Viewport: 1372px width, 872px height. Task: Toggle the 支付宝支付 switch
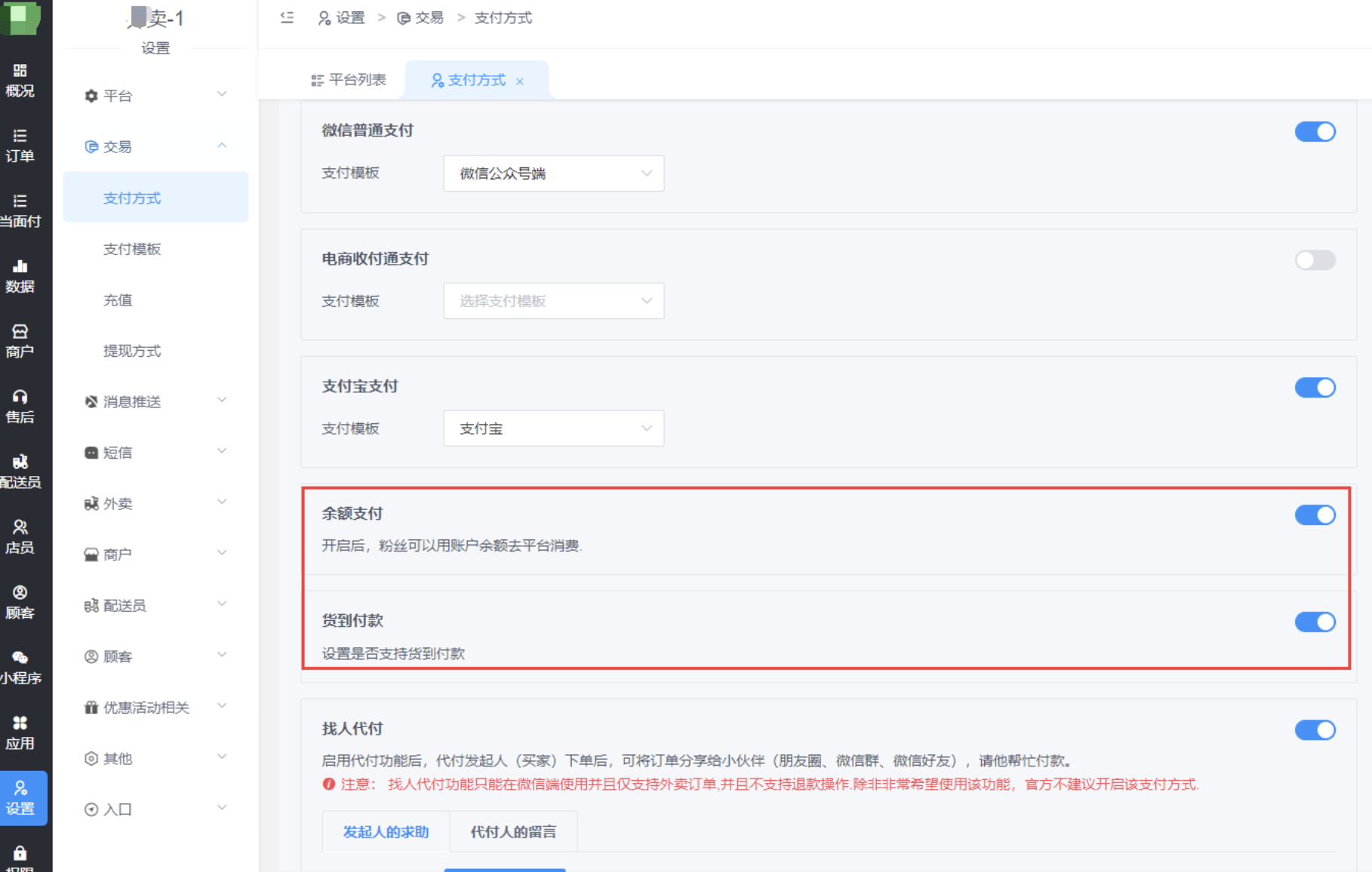pos(1315,388)
